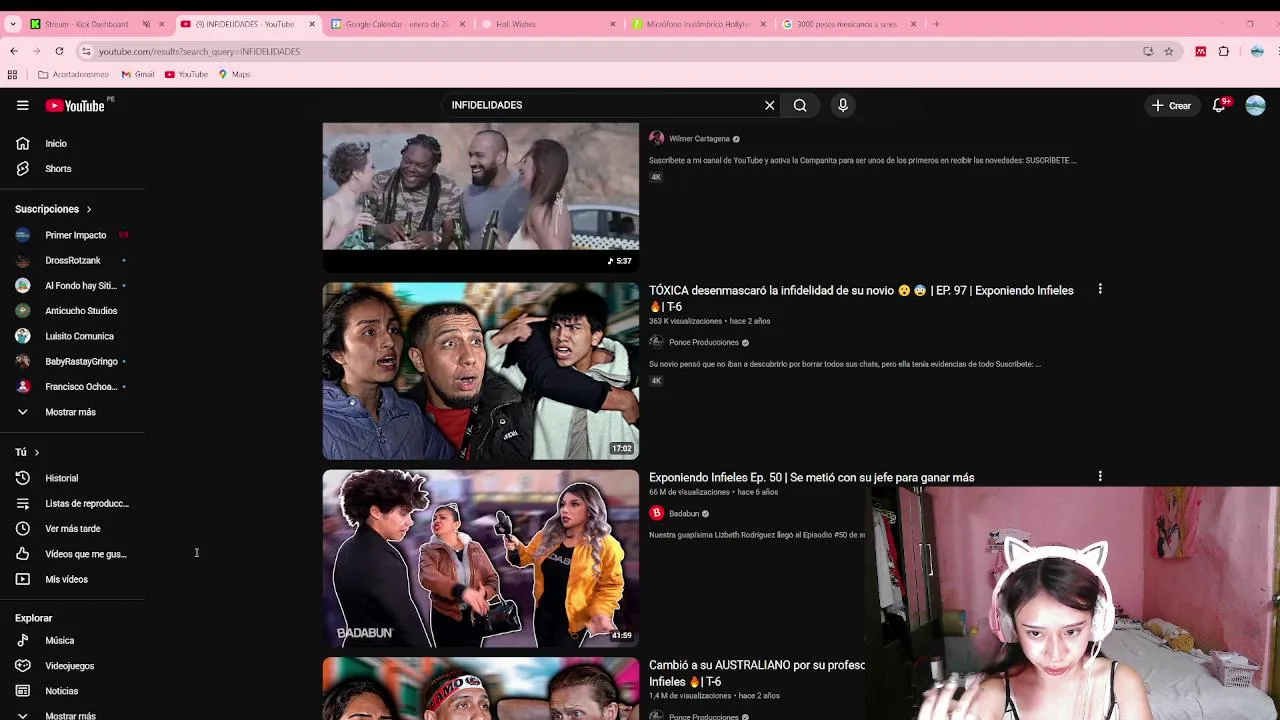This screenshot has height=720, width=1280.
Task: Open the TÓXICA desenmascaró la infidelidad title
Action: coord(861,298)
